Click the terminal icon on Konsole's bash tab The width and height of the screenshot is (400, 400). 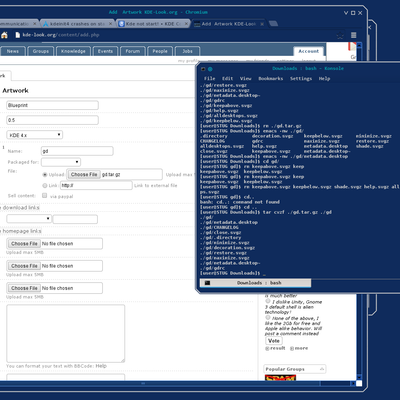click(207, 283)
